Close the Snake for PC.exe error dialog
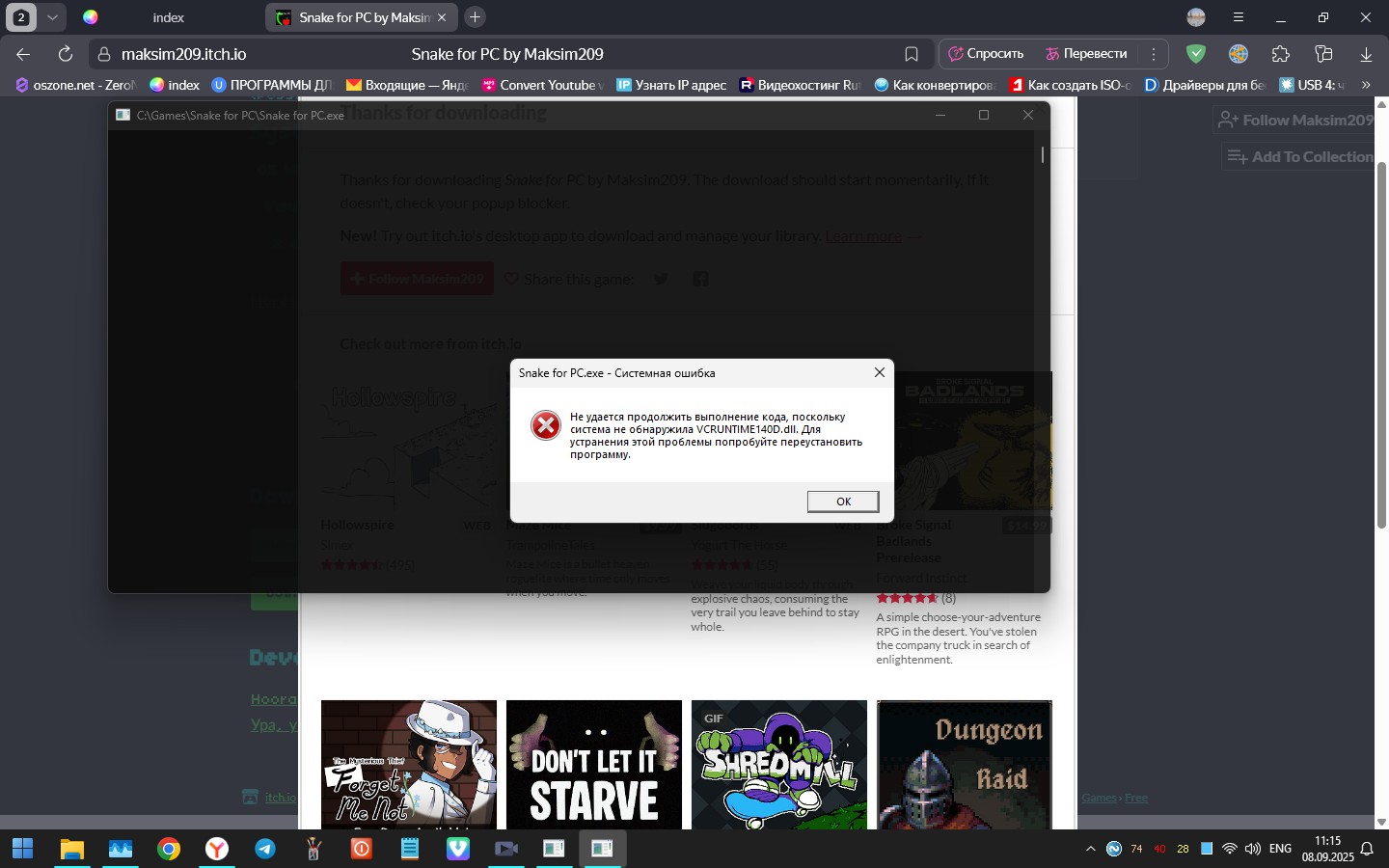This screenshot has width=1389, height=868. 879,372
